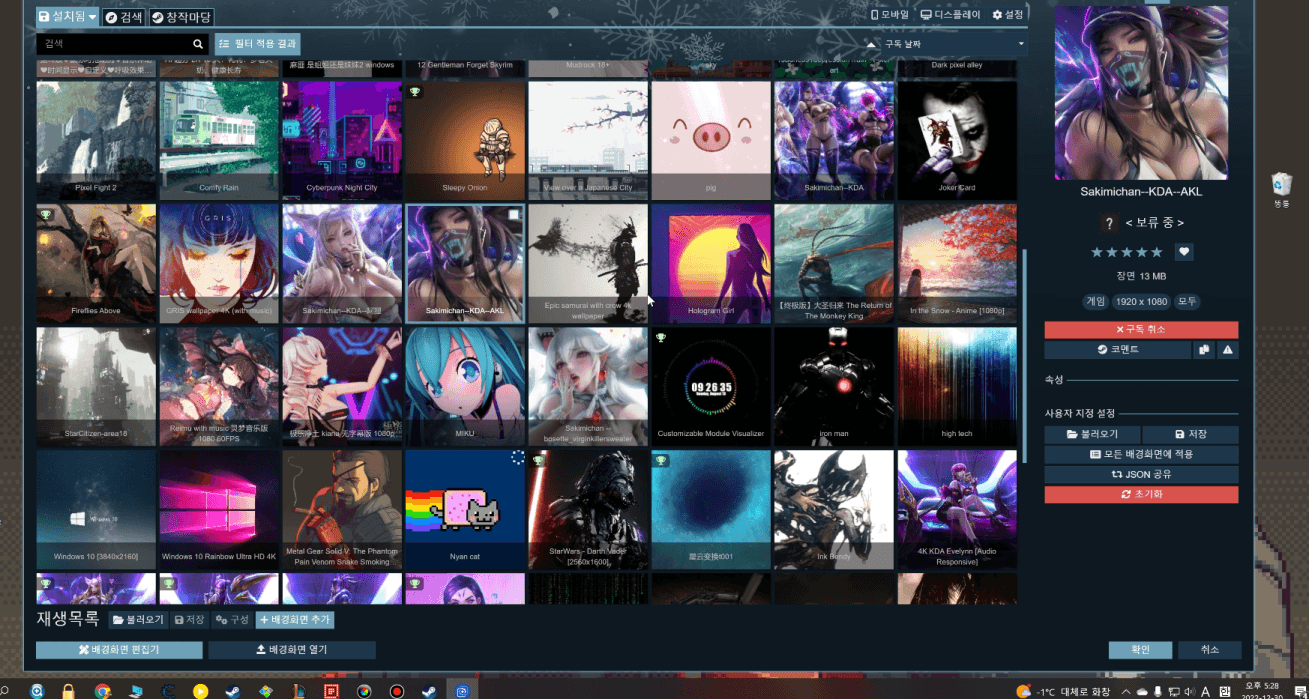
Task: Open the 설정 (Settings) gear
Action: pos(1008,15)
